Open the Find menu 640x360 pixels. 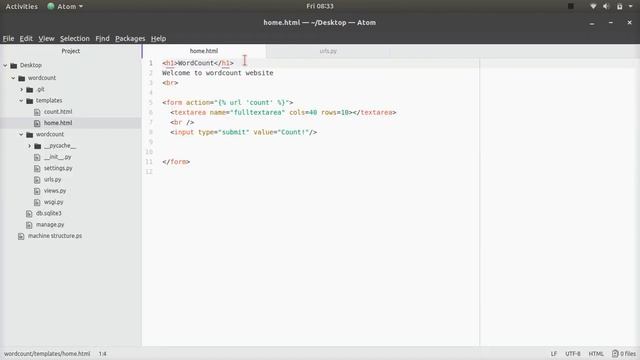pyautogui.click(x=102, y=38)
